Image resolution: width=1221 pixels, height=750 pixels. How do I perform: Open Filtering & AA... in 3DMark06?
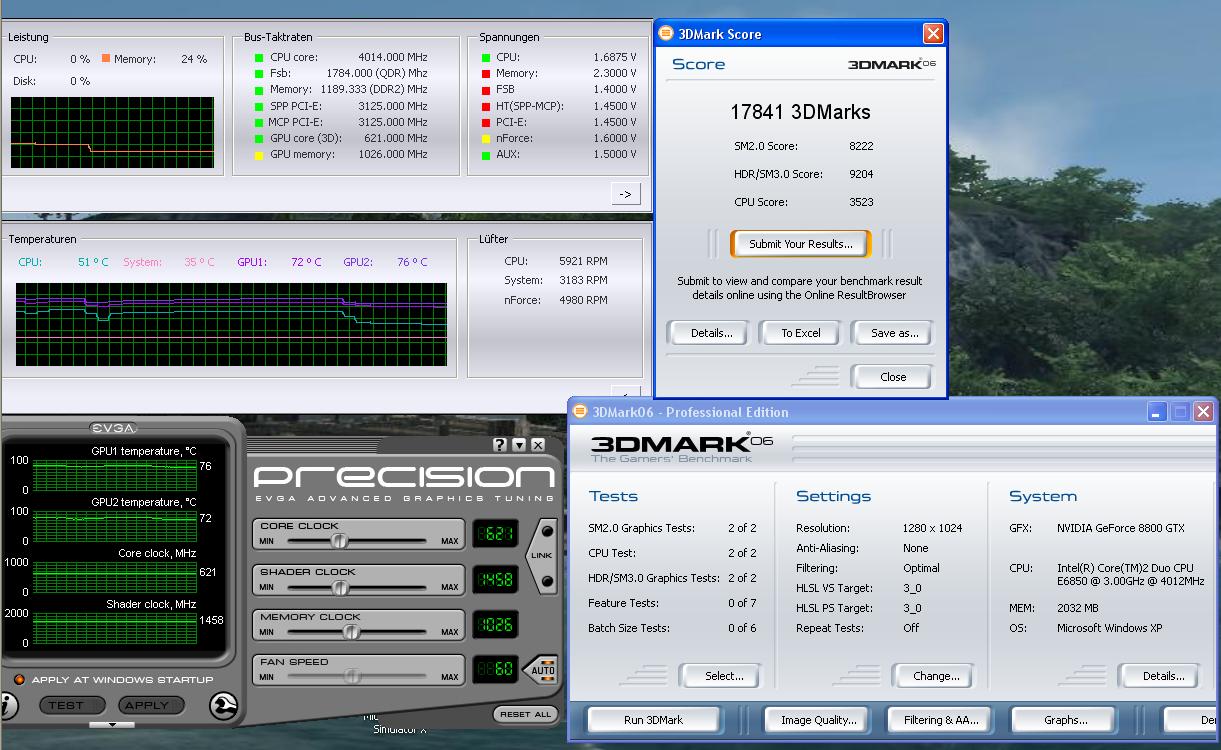point(941,720)
